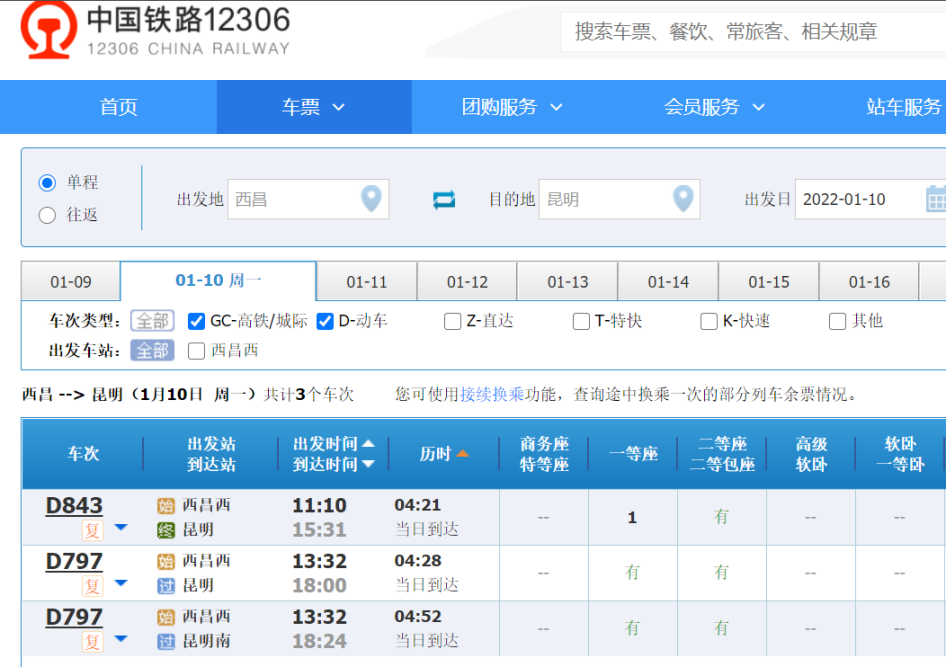This screenshot has width=946, height=667.
Task: Enable the Z-直达 train type checkbox
Action: point(453,321)
